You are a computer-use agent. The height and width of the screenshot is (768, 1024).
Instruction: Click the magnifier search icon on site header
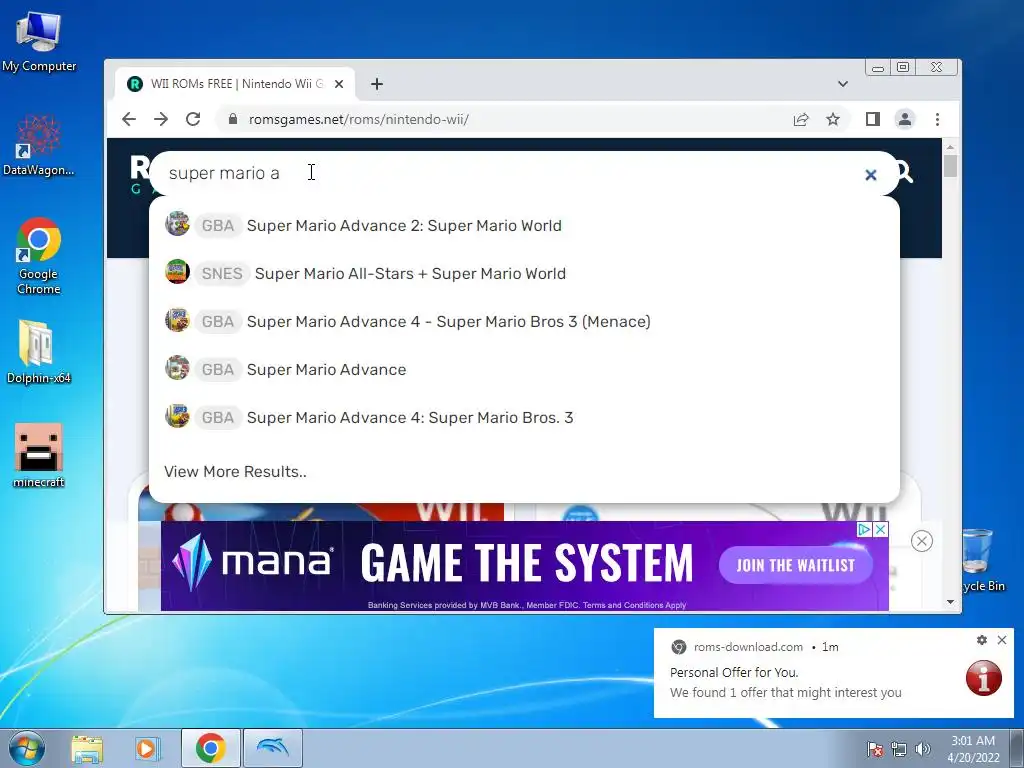[905, 172]
